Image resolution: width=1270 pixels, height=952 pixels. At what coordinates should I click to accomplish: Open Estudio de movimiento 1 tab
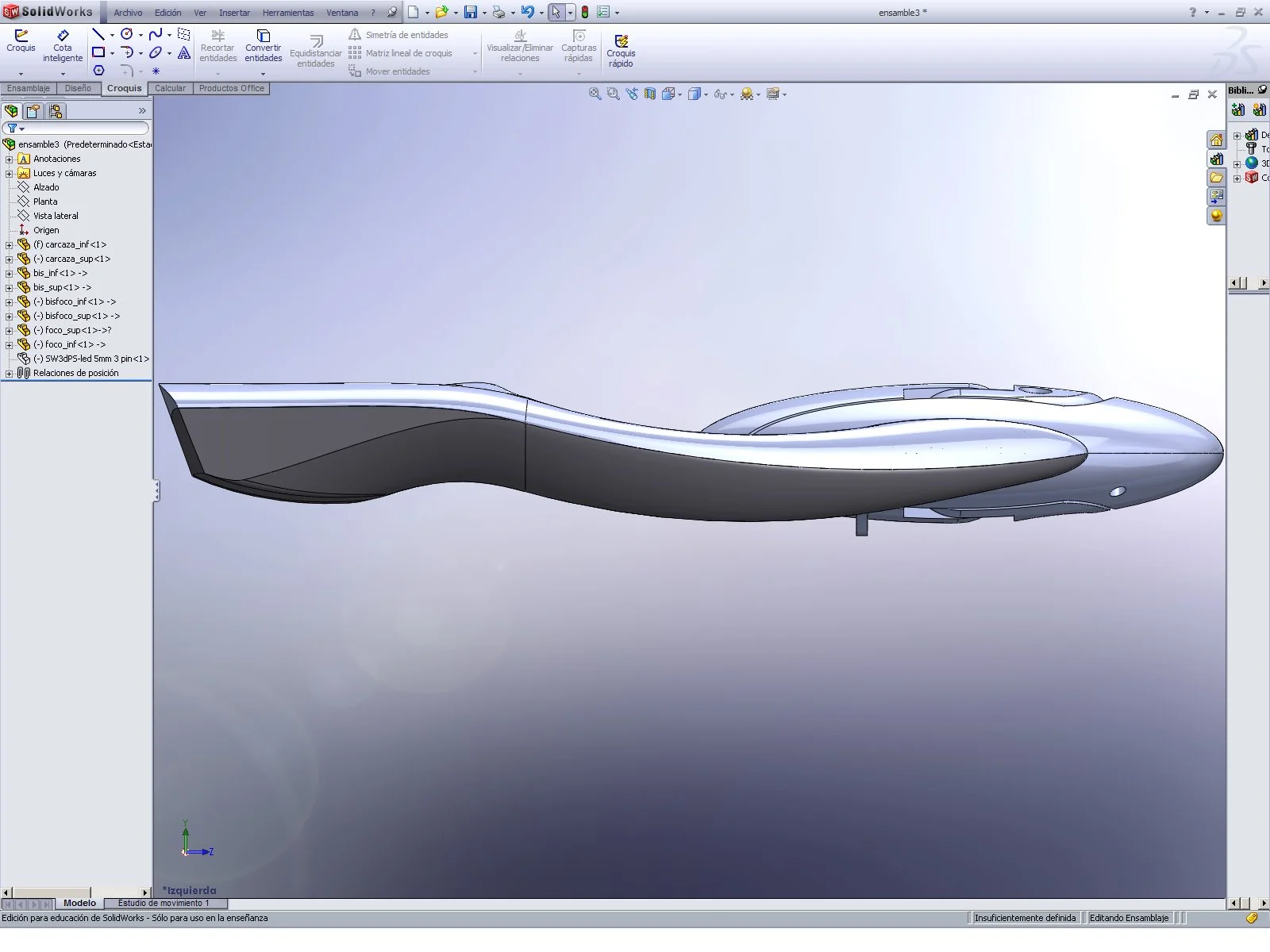coord(164,903)
